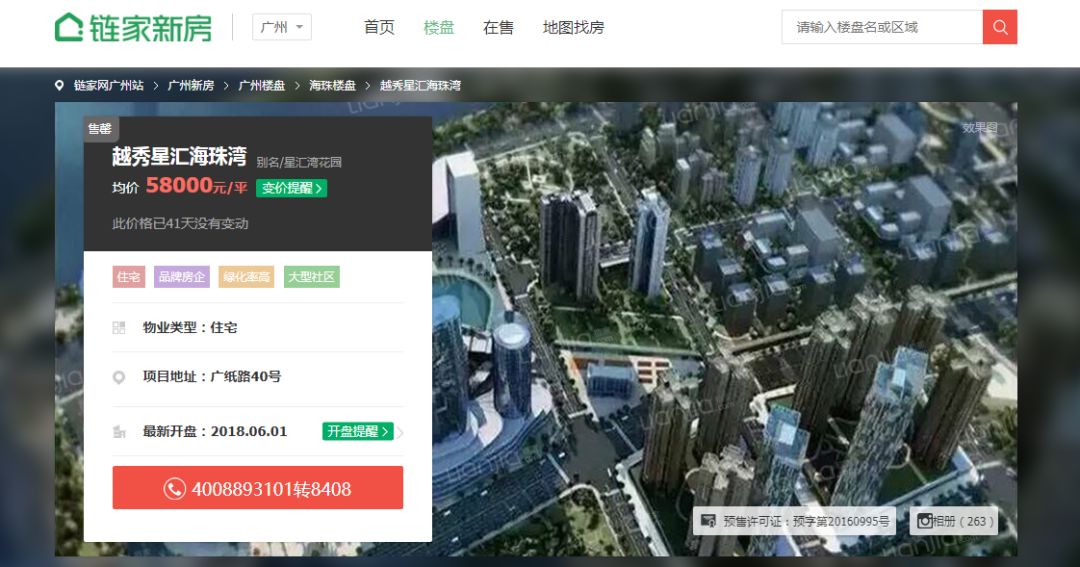This screenshot has height=567, width=1080.
Task: Click the red search magnifier button
Action: (1000, 28)
